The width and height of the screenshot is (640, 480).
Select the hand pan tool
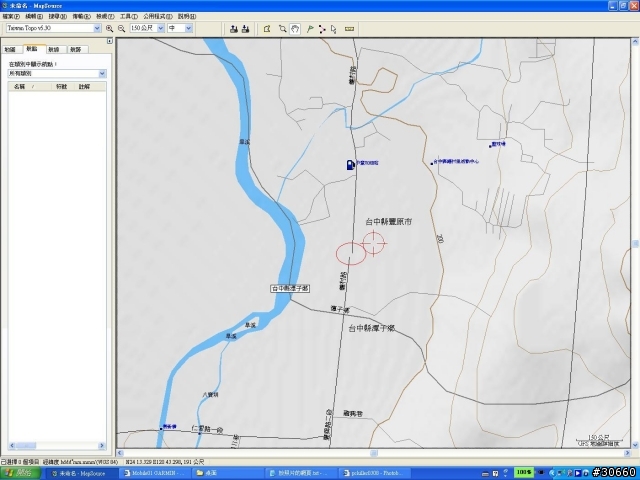295,29
